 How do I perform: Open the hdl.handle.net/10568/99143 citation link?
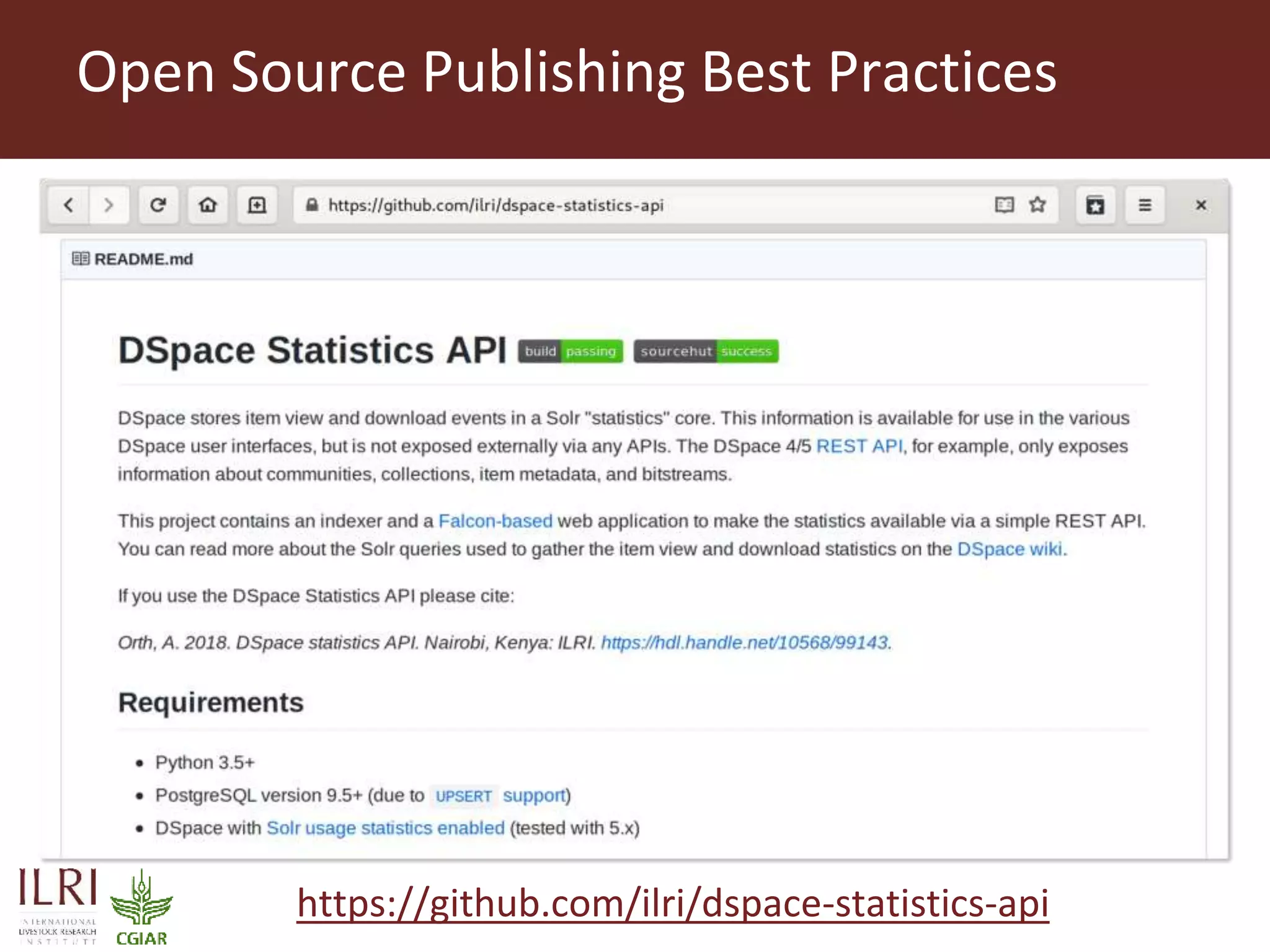tap(745, 643)
